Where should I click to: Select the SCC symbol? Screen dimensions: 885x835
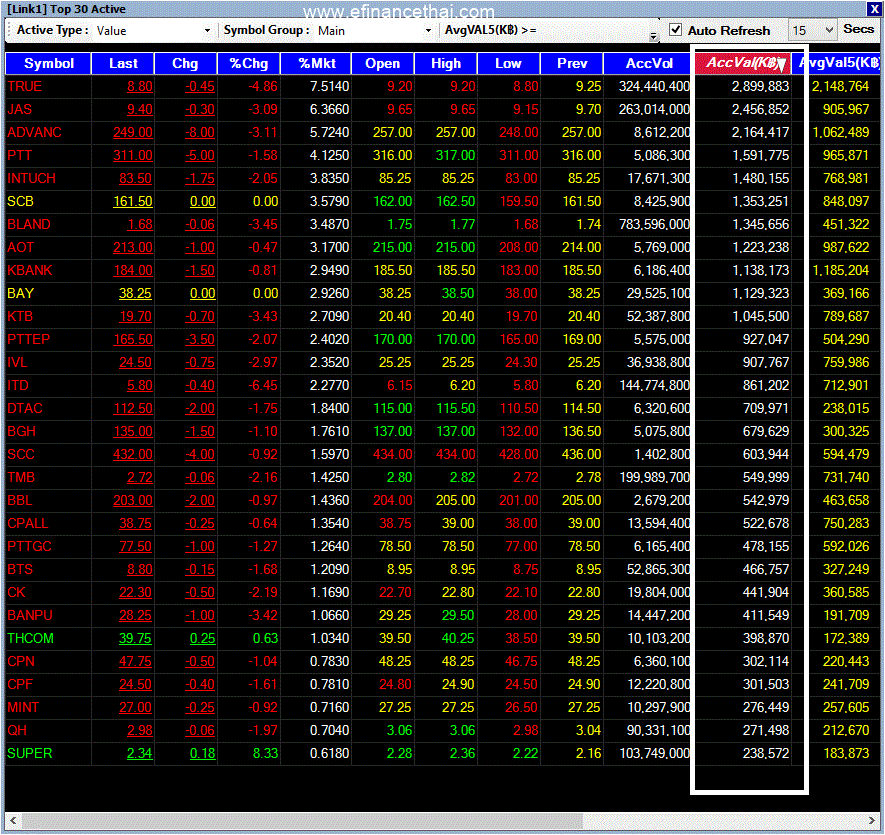tap(21, 454)
